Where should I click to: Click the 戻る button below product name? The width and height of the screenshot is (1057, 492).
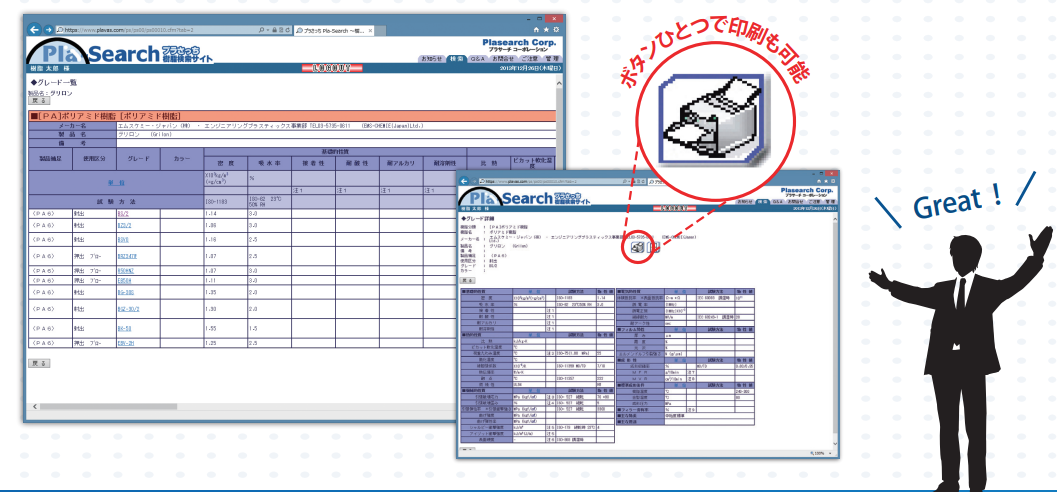(38, 101)
